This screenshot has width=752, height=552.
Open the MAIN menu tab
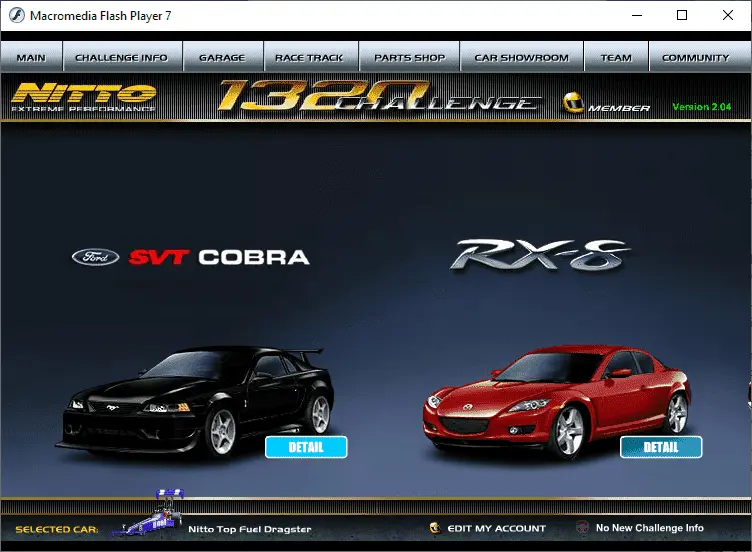click(31, 58)
